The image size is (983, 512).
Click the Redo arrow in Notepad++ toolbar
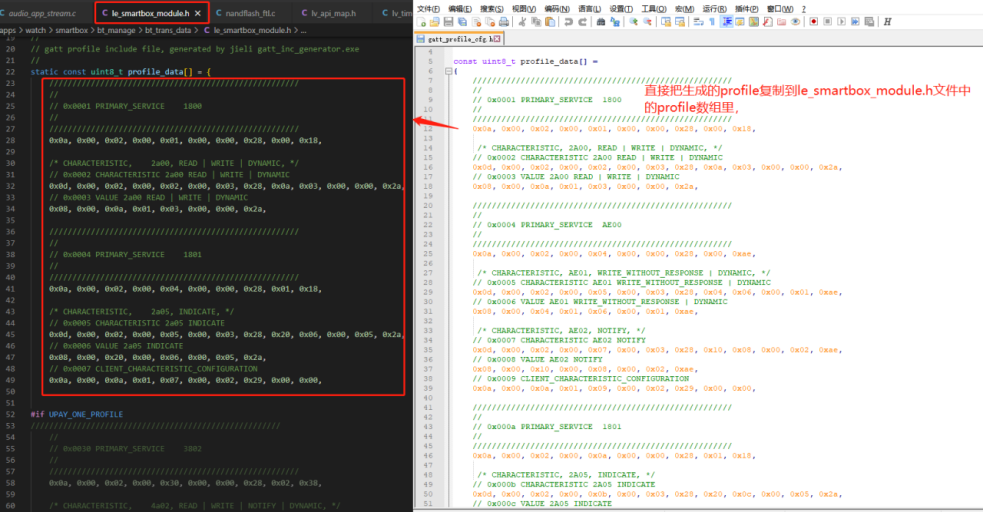pos(582,22)
